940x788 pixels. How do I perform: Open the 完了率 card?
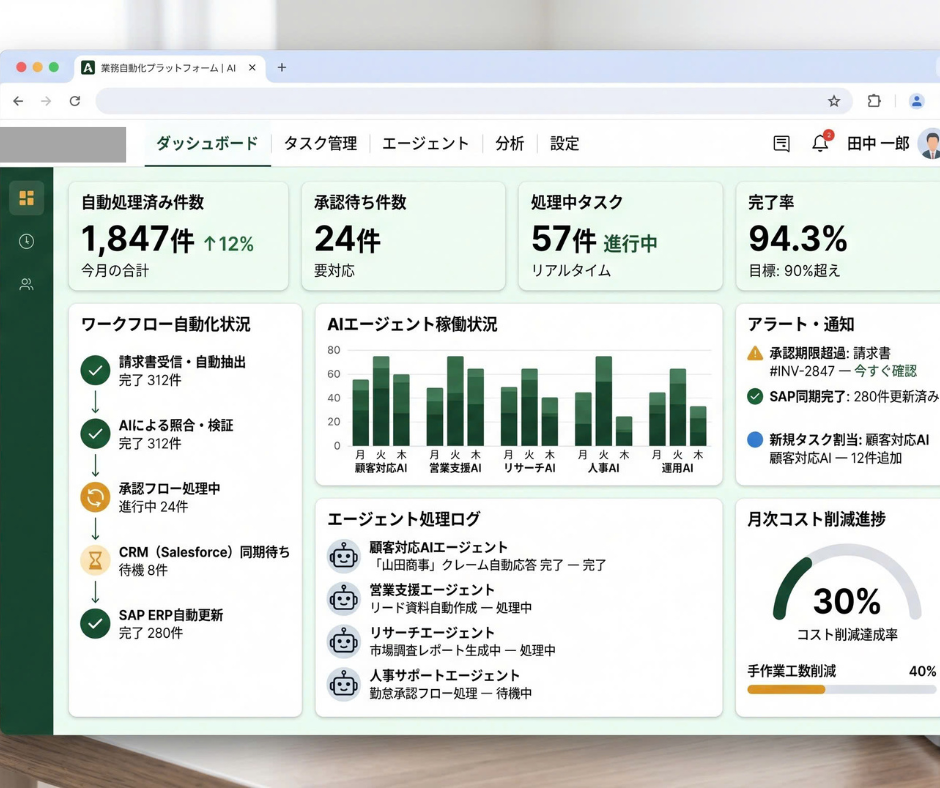click(838, 236)
